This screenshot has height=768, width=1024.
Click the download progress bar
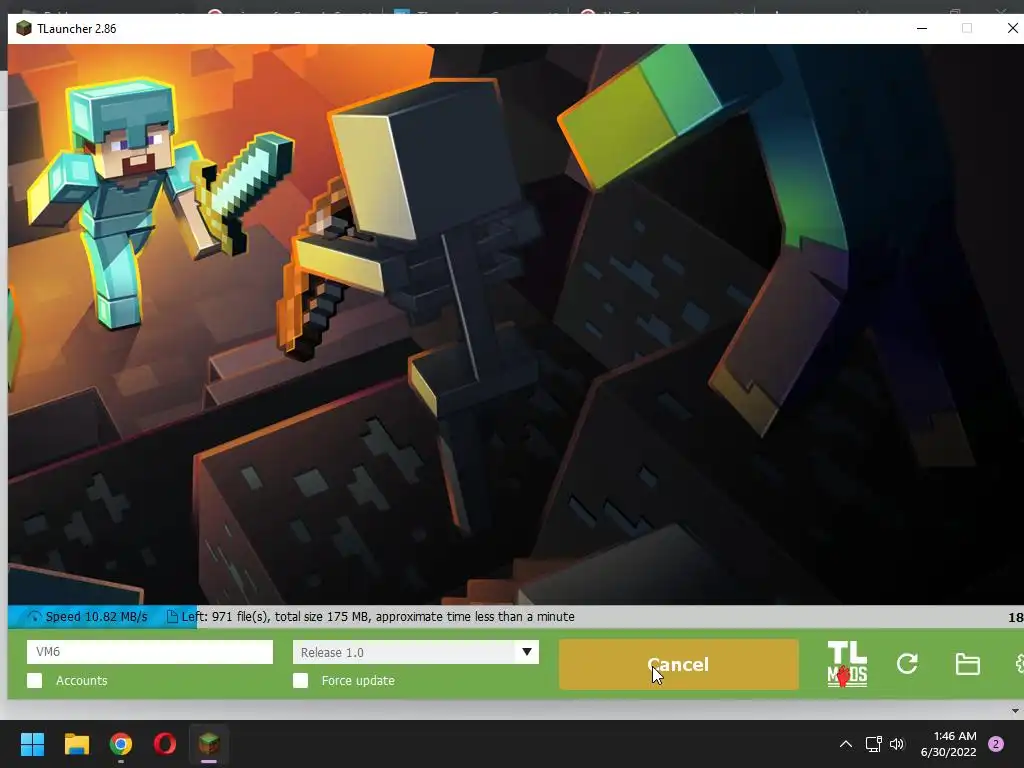[x=516, y=616]
